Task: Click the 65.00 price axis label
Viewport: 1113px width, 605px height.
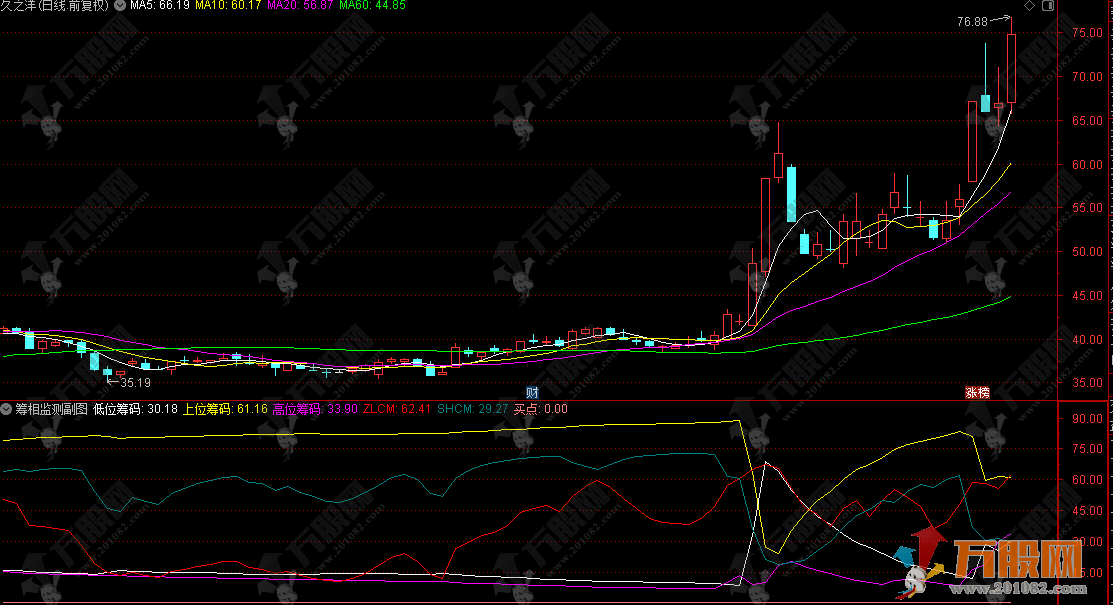Action: pos(1087,121)
